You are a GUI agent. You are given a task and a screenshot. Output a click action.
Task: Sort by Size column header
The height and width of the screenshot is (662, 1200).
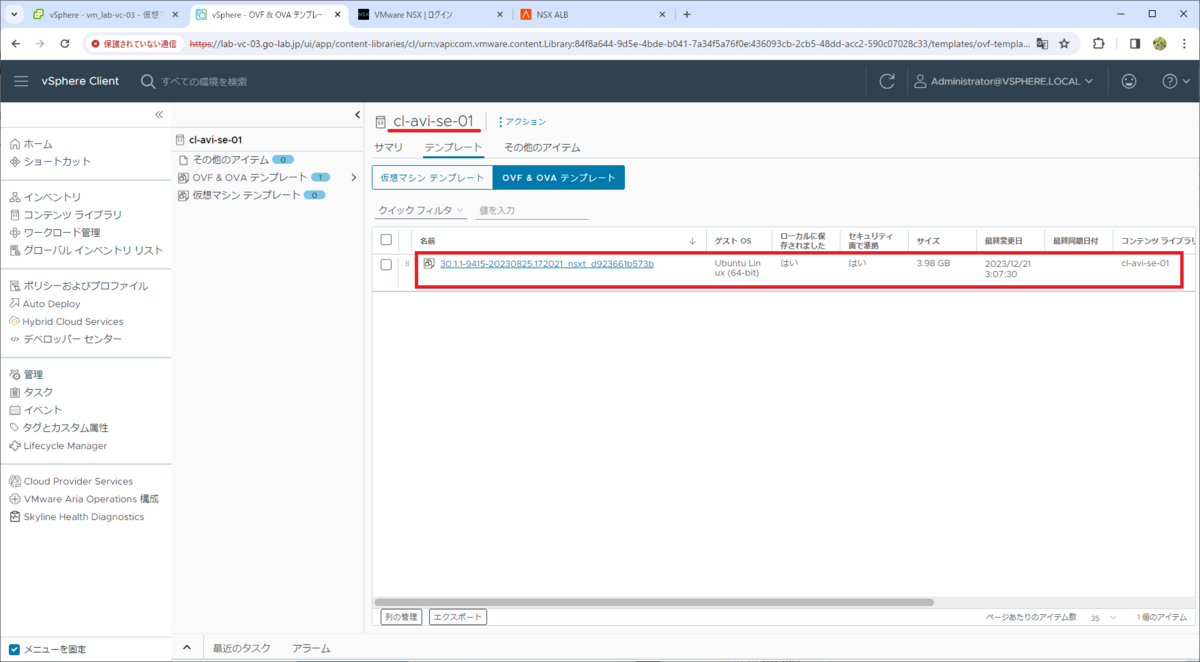pyautogui.click(x=928, y=241)
